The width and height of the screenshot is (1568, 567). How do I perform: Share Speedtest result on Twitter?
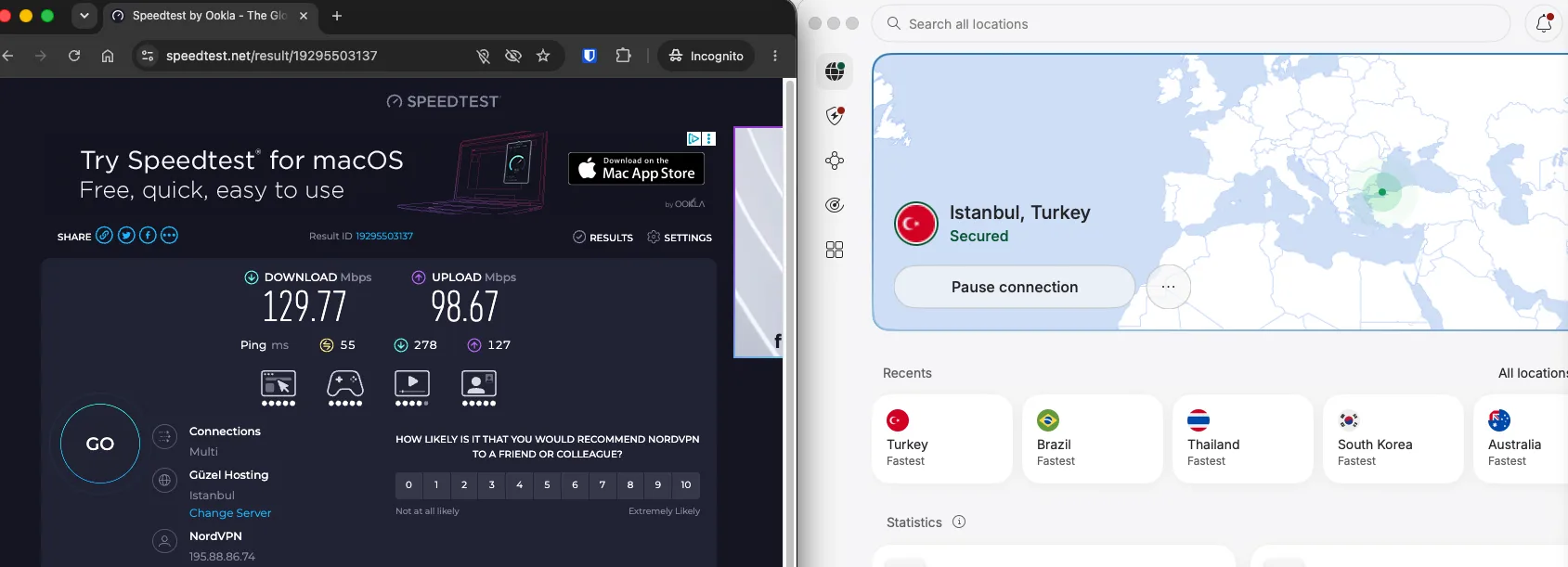pos(126,236)
